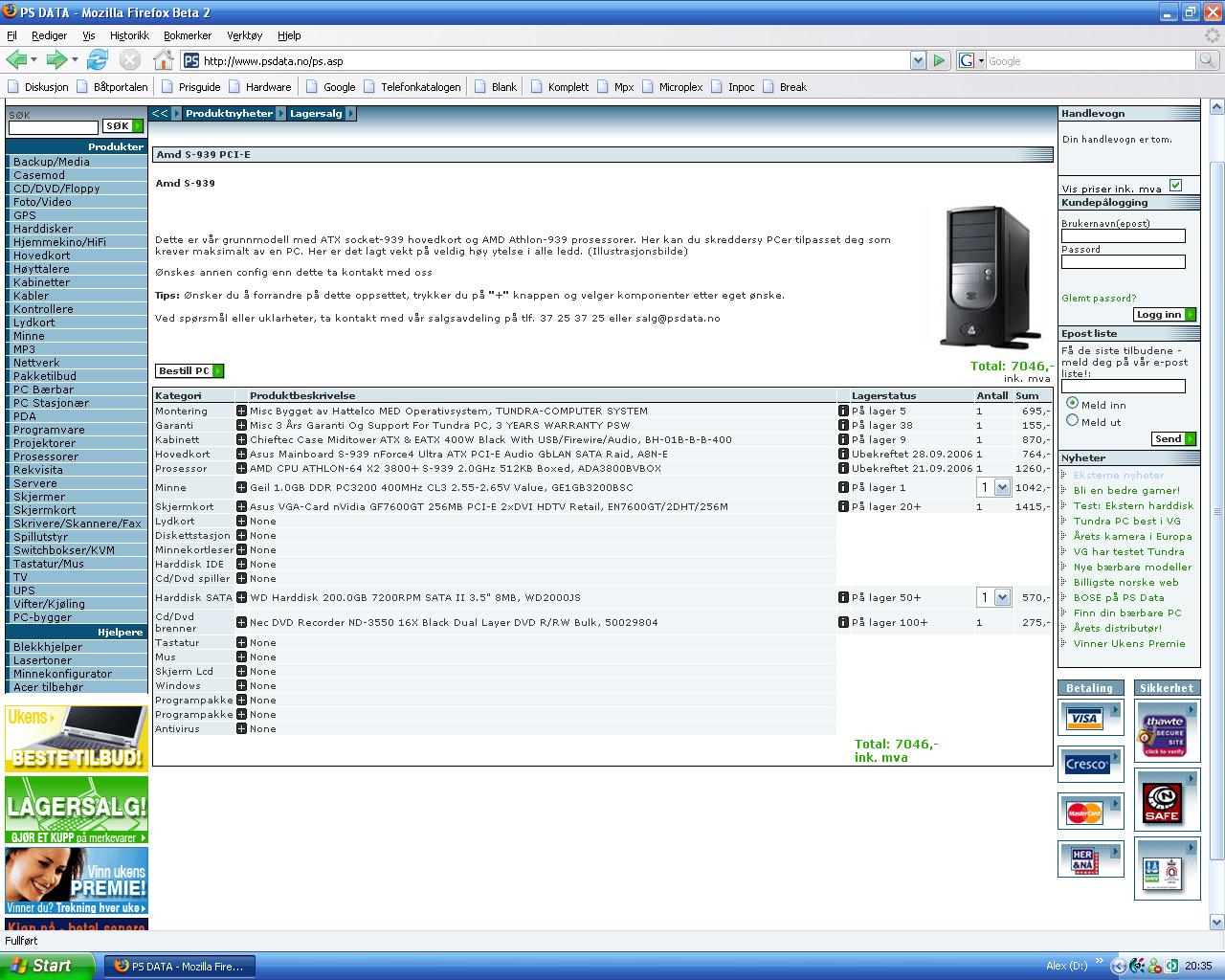1225x980 pixels.
Task: Click the Bestill PC button
Action: point(189,370)
